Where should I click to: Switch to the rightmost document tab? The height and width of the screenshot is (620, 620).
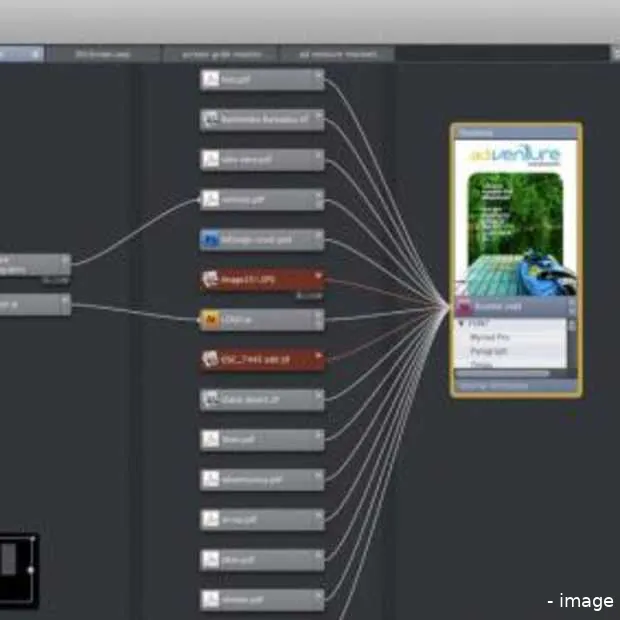pyautogui.click(x=338, y=54)
